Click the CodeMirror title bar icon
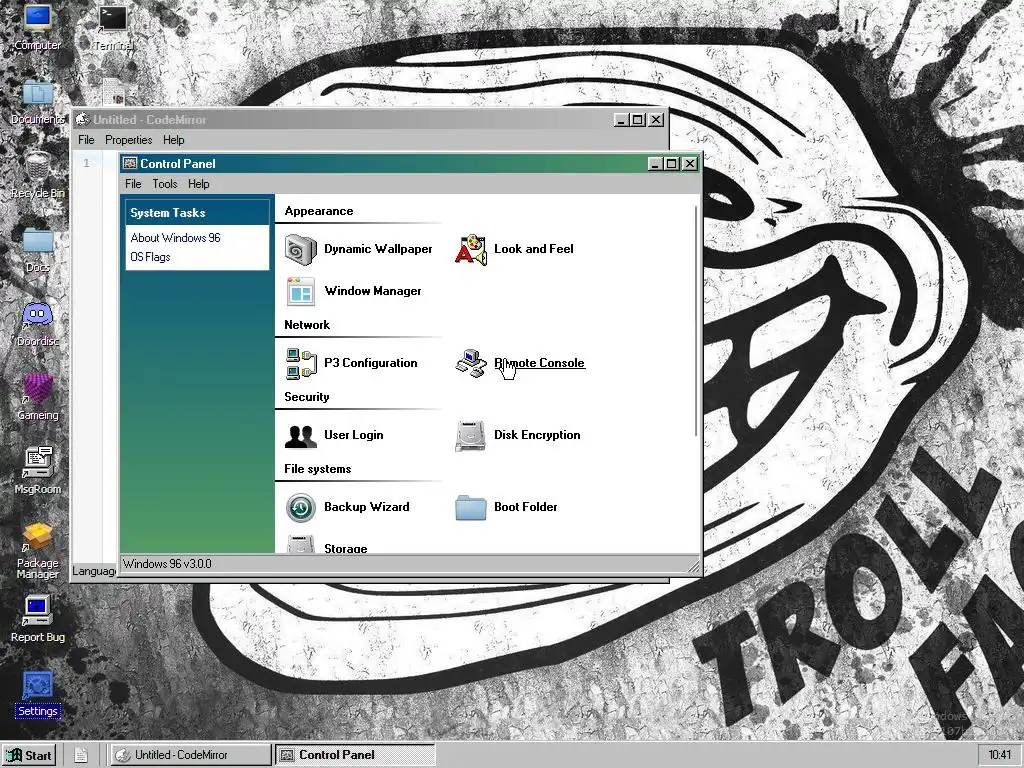This screenshot has height=768, width=1024. [82, 120]
